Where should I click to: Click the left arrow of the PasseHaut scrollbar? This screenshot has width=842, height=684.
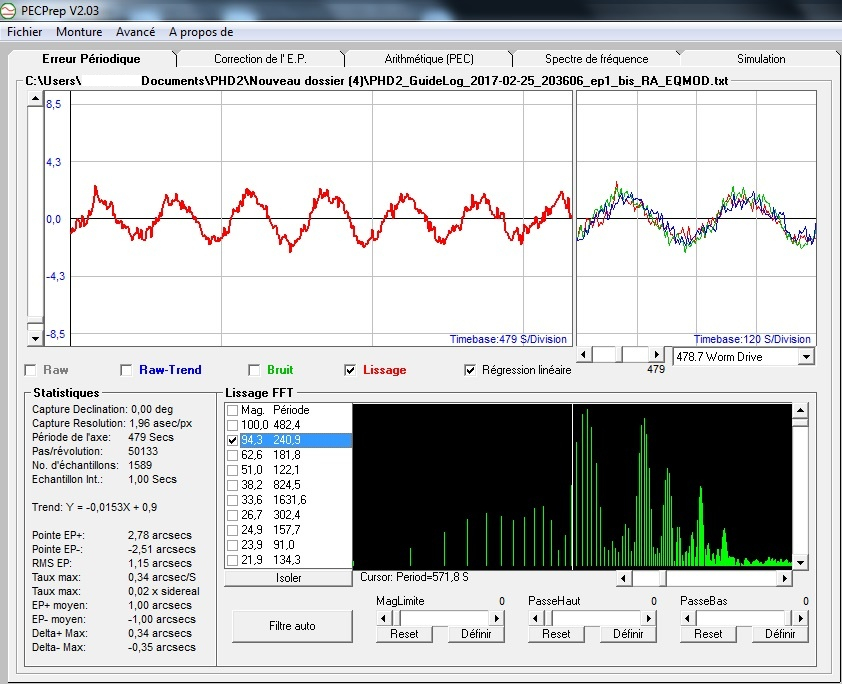point(536,617)
